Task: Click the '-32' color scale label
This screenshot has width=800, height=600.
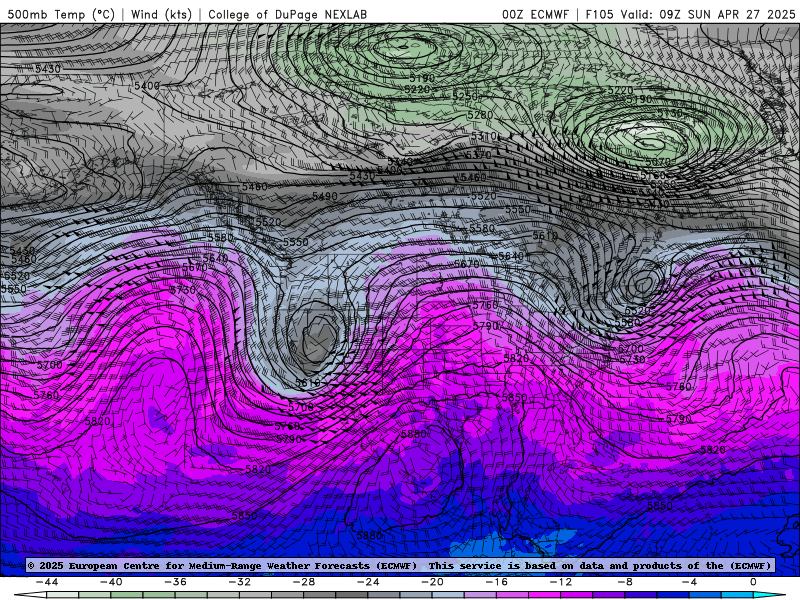Action: click(240, 582)
